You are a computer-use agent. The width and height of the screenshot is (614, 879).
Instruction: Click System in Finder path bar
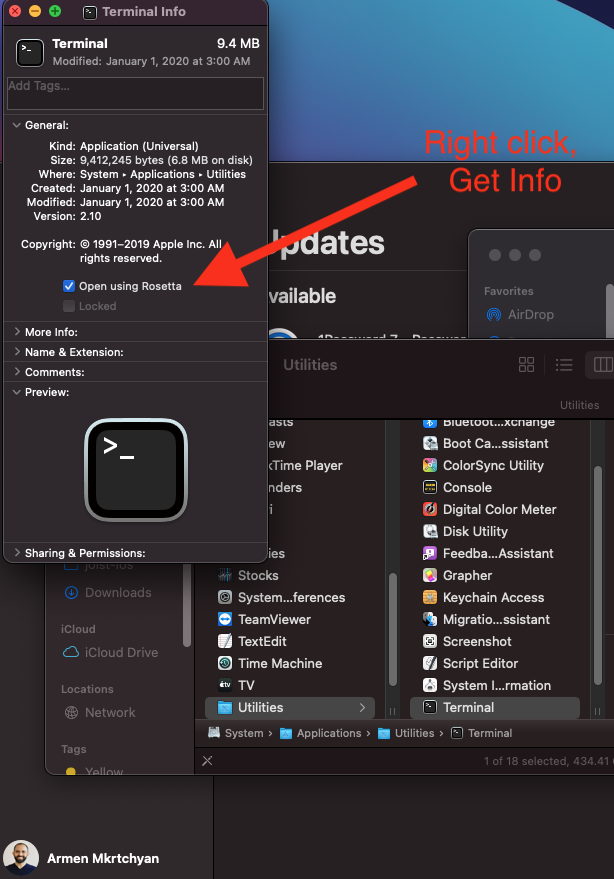pyautogui.click(x=236, y=733)
